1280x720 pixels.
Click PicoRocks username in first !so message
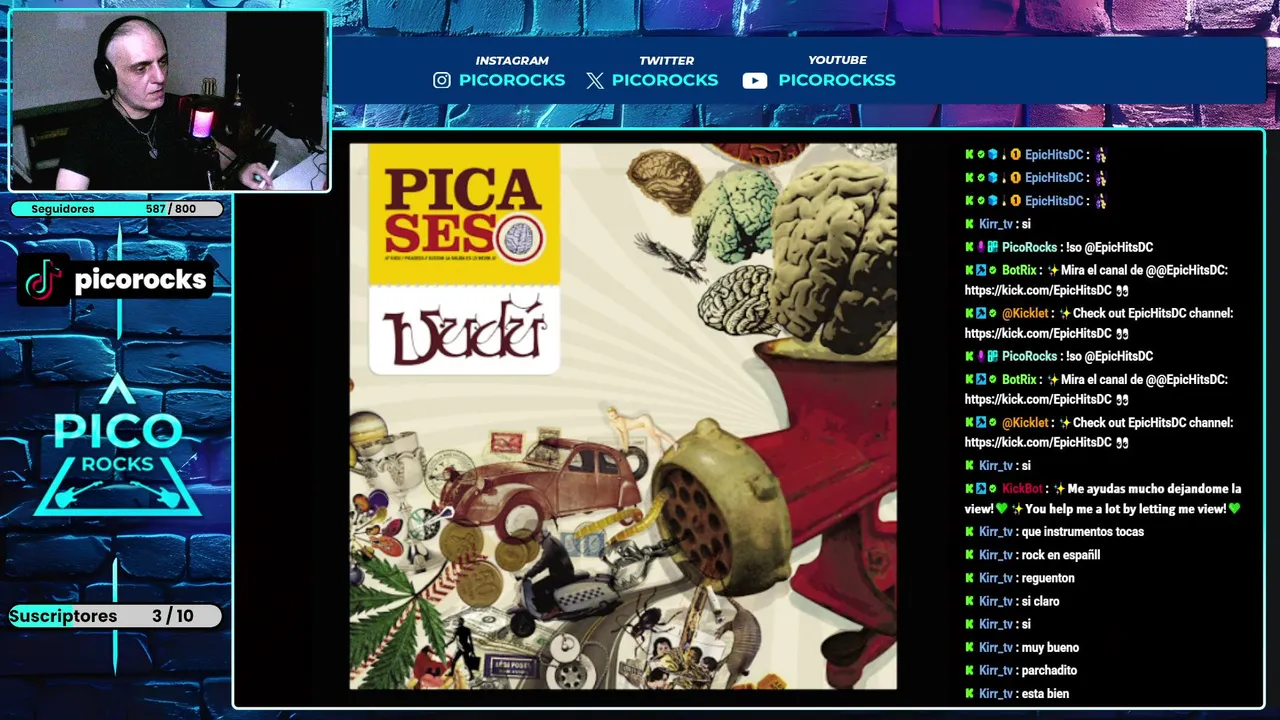point(1029,247)
